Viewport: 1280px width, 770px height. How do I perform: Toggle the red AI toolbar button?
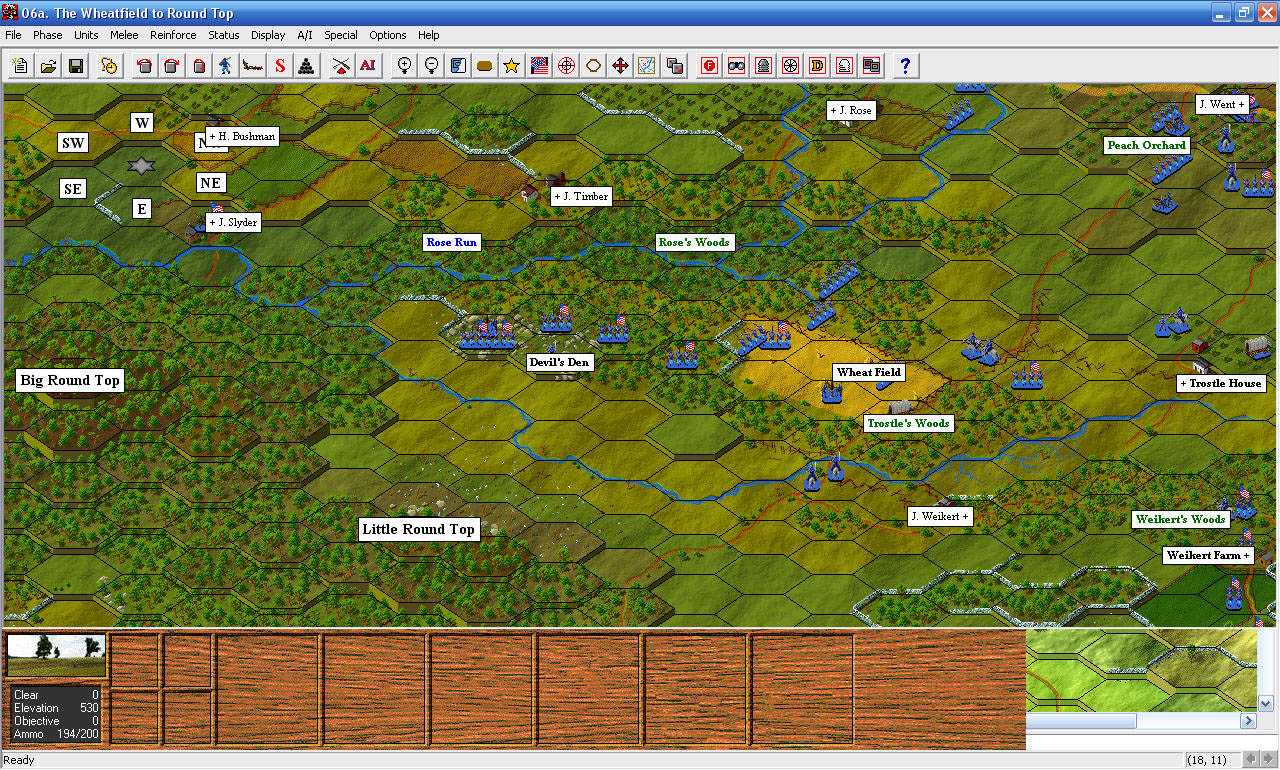pyautogui.click(x=368, y=66)
